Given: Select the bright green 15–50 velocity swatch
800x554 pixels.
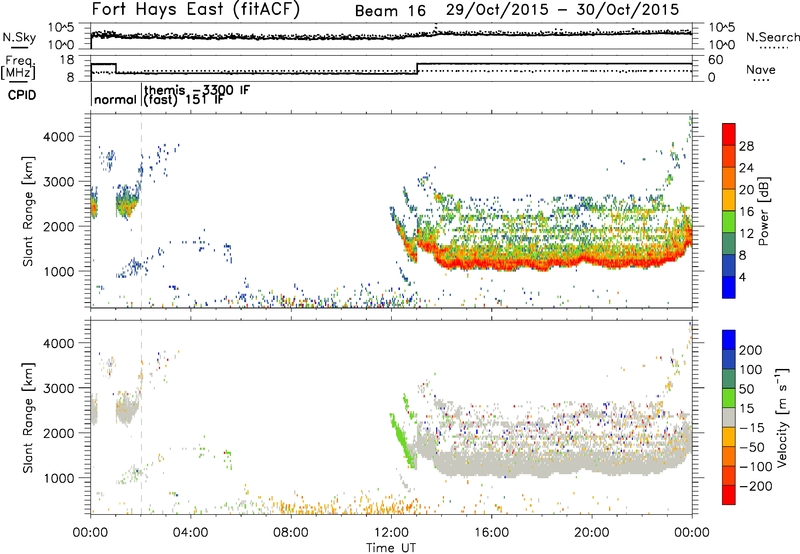Looking at the screenshot, I should click(x=729, y=398).
